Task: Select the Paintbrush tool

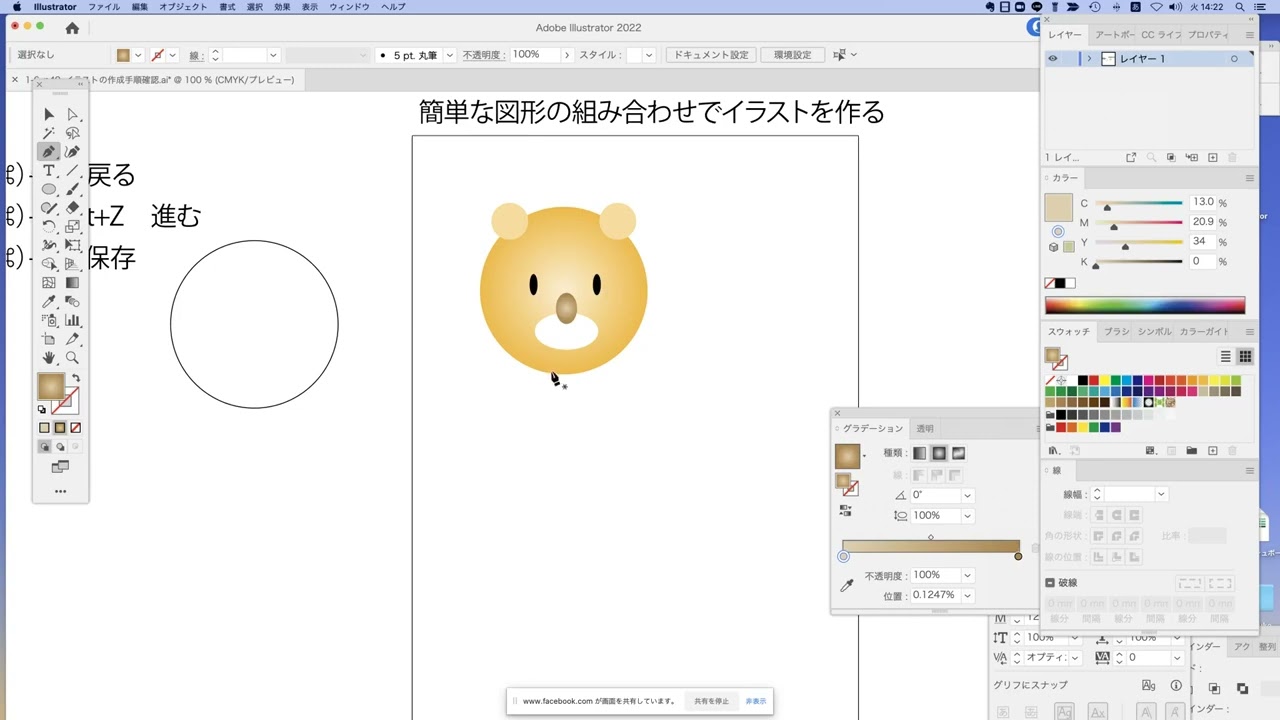Action: pos(72,189)
